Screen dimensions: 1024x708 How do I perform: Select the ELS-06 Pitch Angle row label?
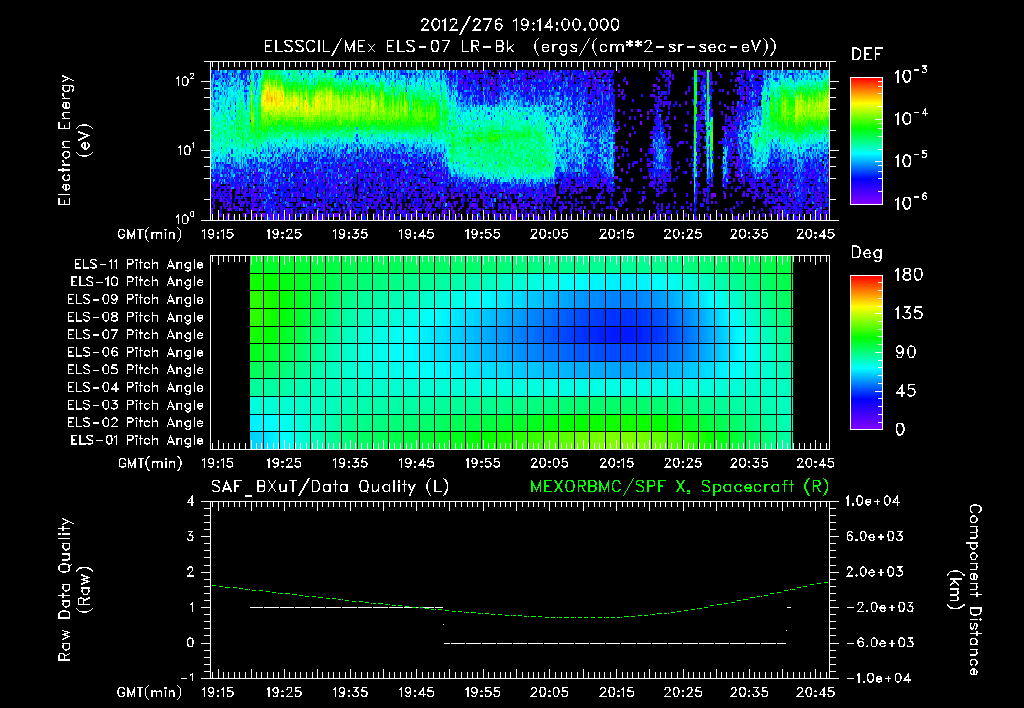[x=135, y=352]
